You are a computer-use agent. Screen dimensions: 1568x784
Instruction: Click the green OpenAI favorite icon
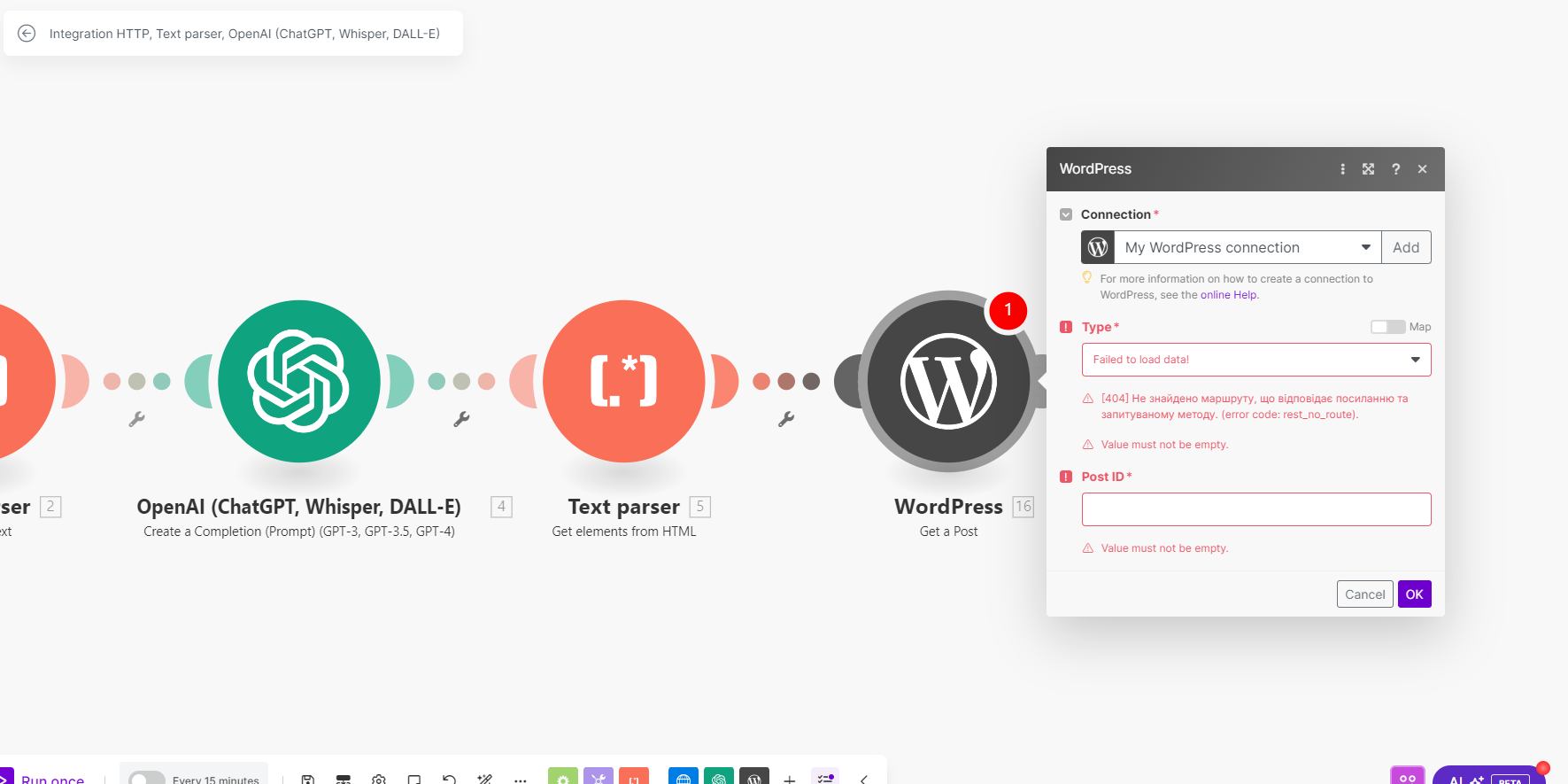719,776
